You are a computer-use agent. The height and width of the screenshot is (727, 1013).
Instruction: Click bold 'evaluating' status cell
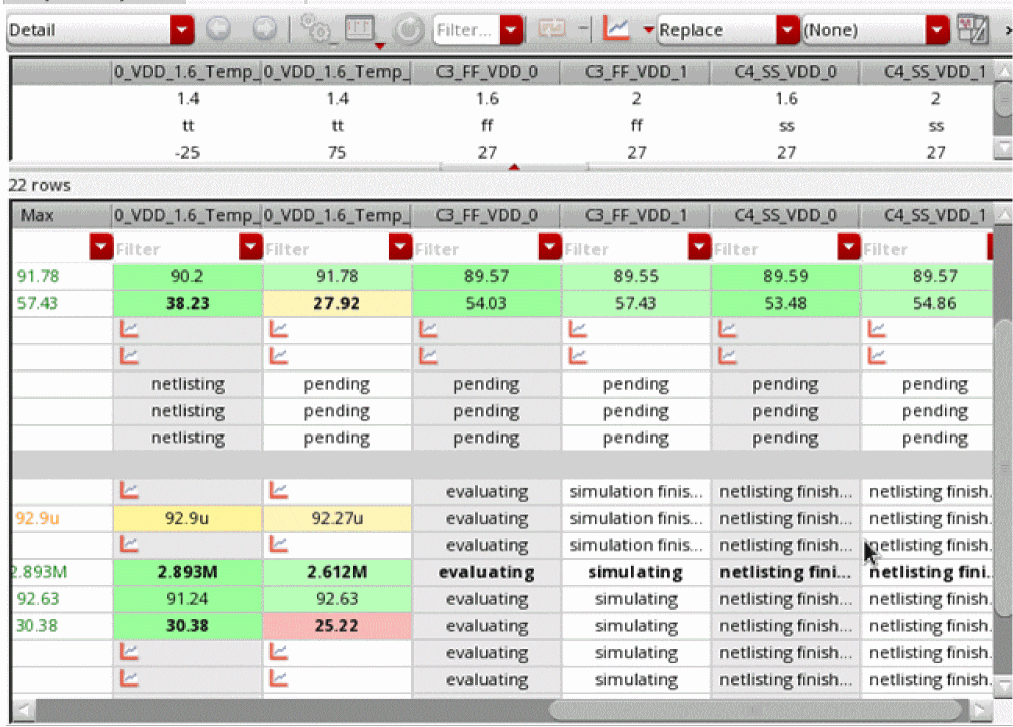(486, 572)
